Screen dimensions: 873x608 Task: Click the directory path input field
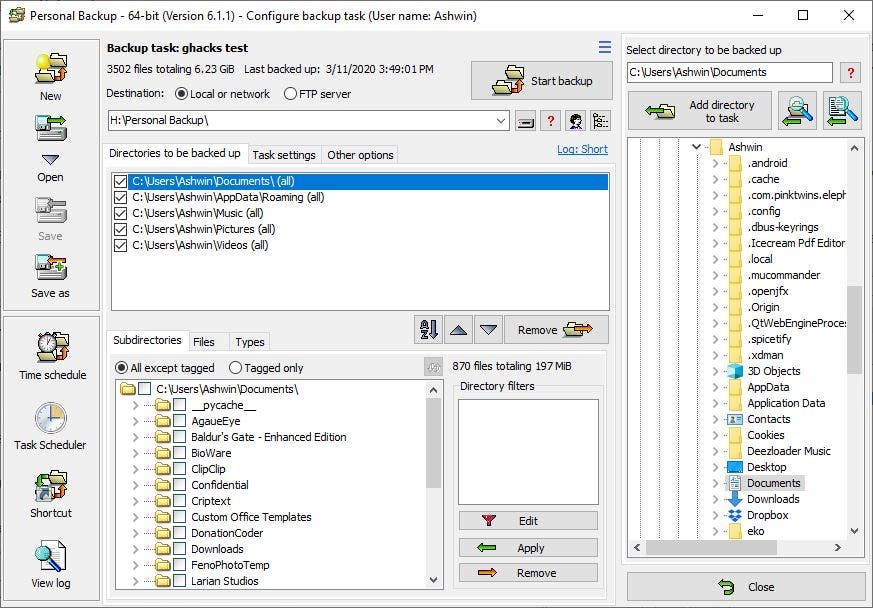[x=730, y=72]
